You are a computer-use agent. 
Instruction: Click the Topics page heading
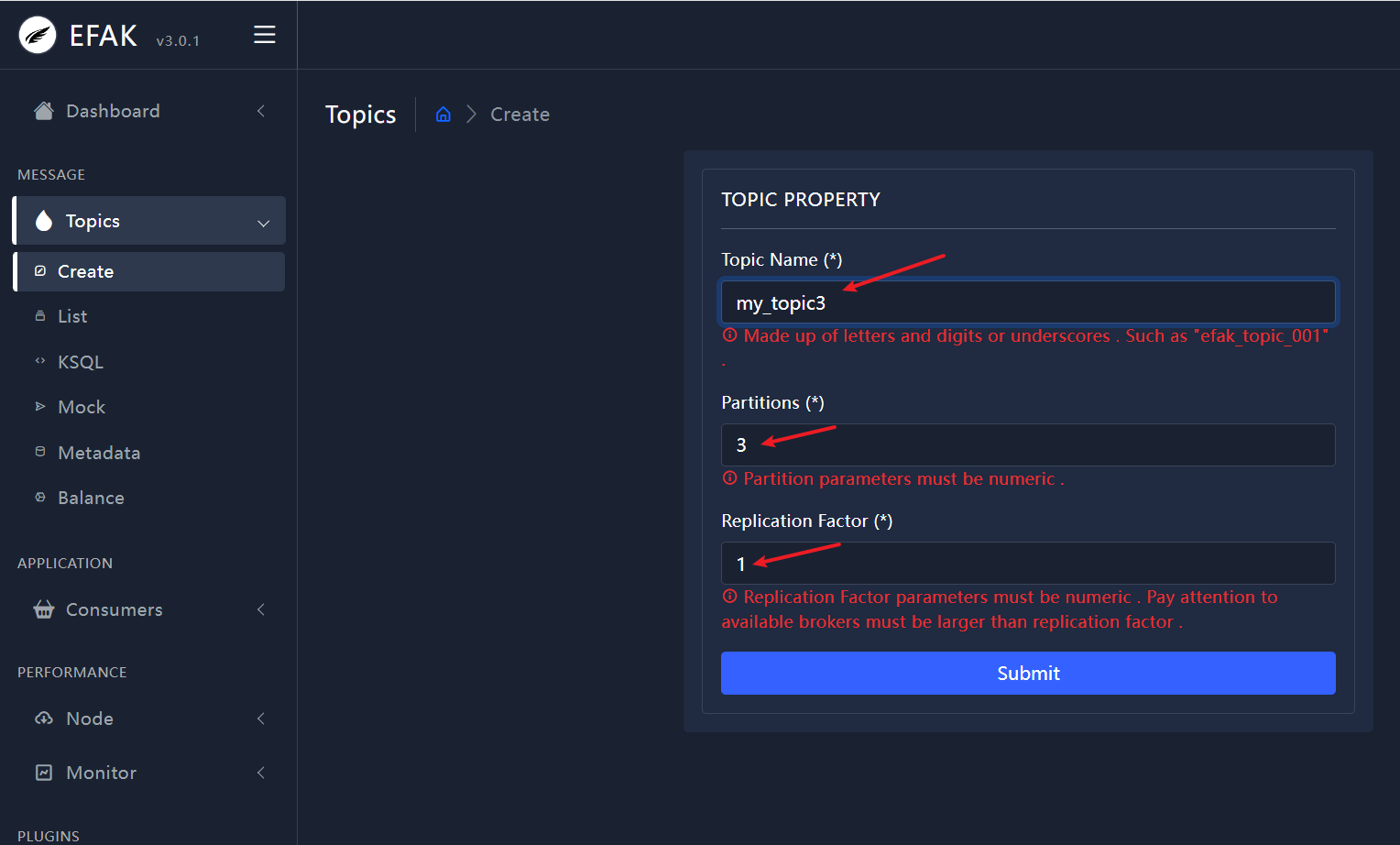[x=361, y=115]
